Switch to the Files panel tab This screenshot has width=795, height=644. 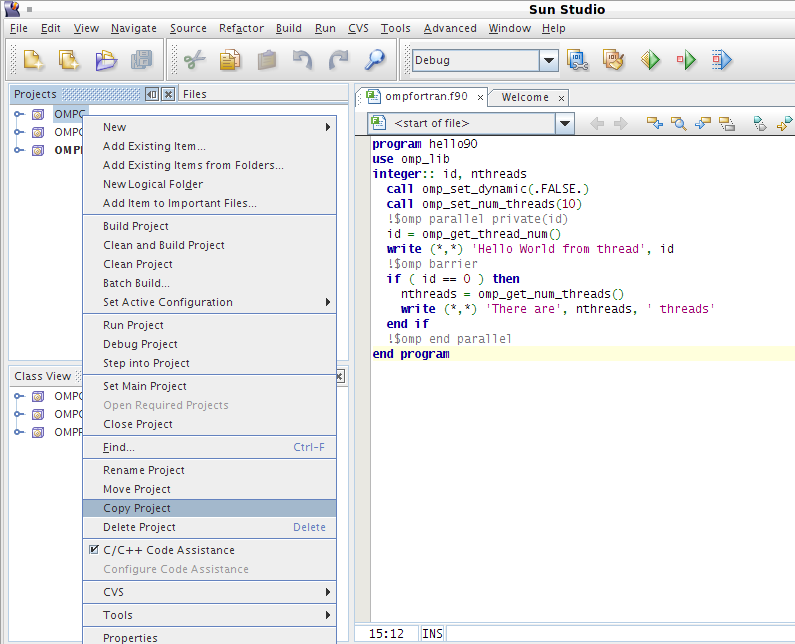point(195,94)
